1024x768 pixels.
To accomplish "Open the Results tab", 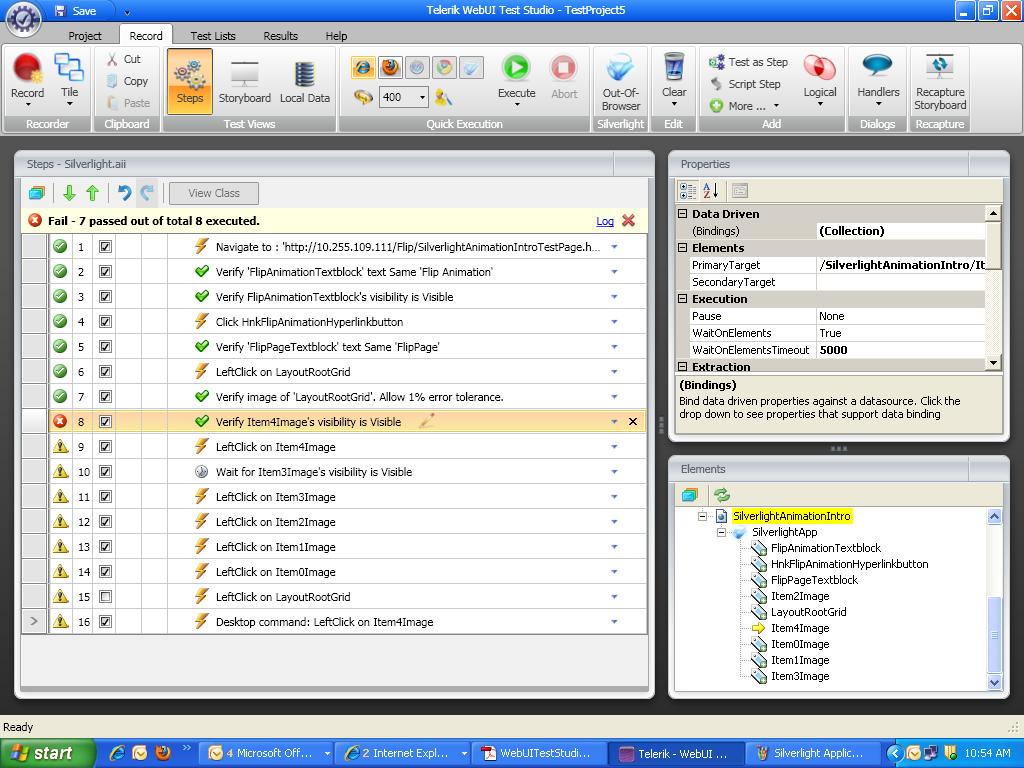I will pos(280,36).
